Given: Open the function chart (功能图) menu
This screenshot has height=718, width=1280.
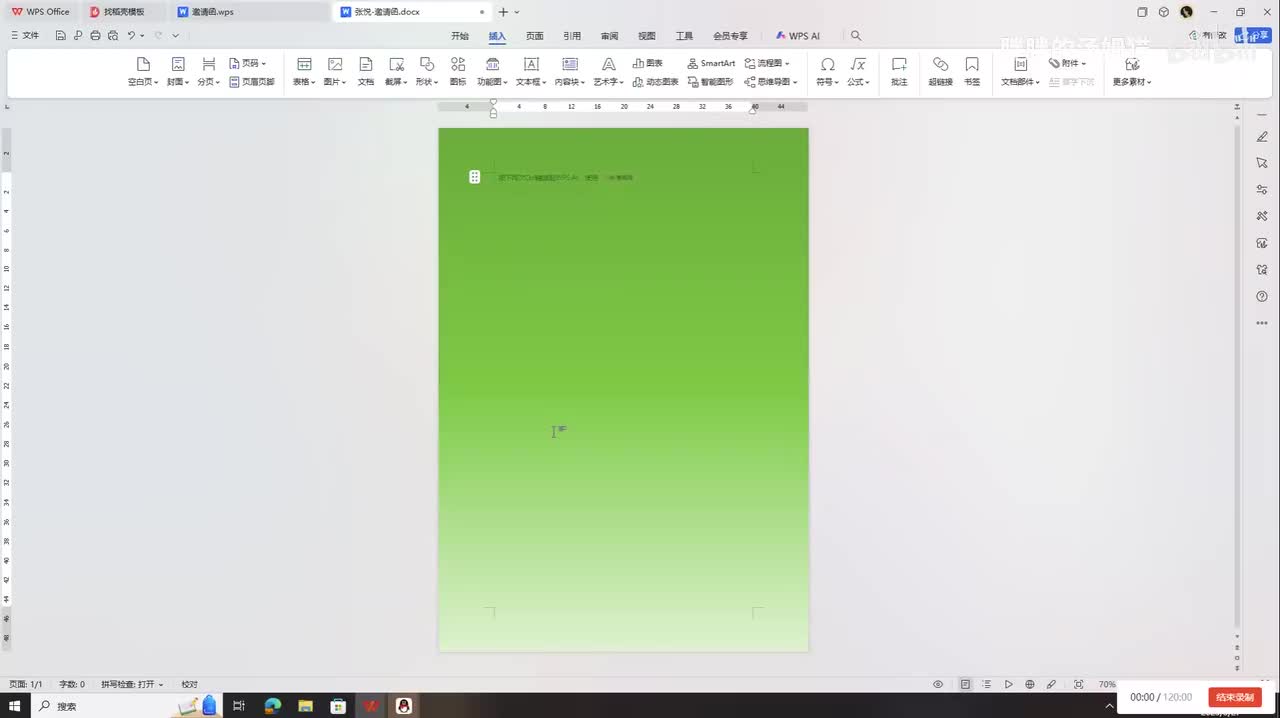Looking at the screenshot, I should [x=492, y=72].
